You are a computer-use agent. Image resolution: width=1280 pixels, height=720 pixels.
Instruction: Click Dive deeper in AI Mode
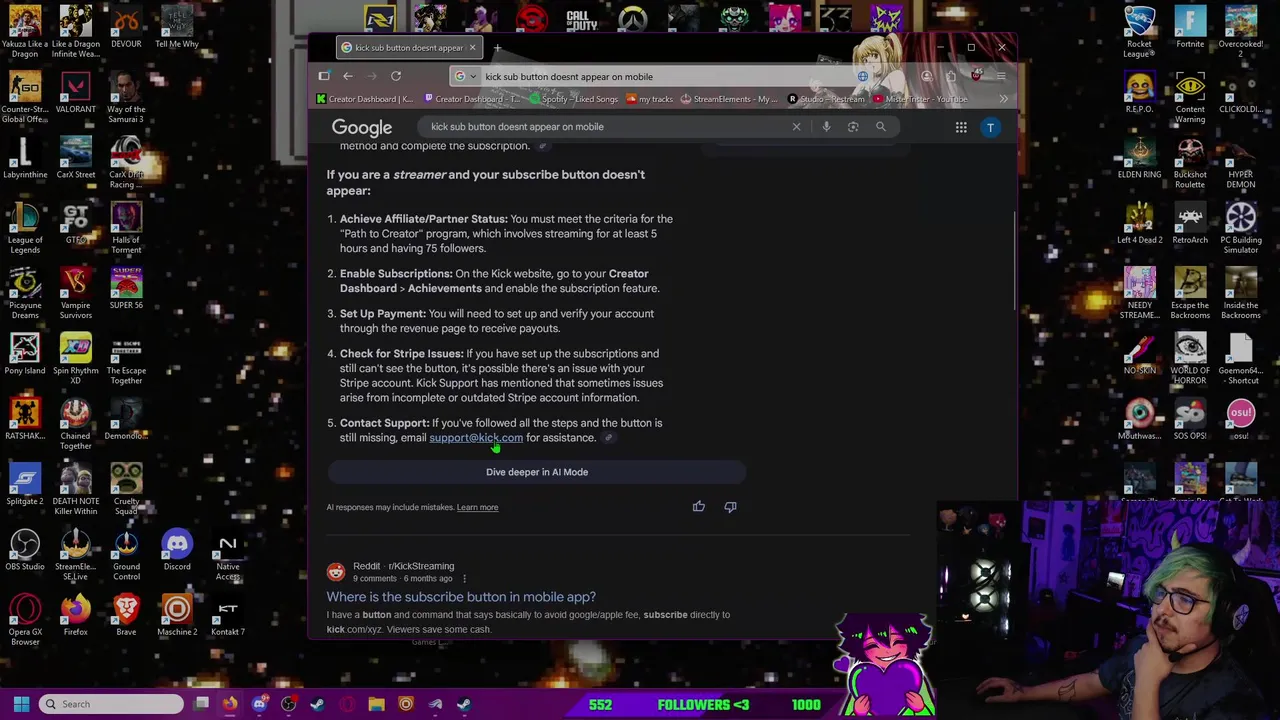[537, 472]
